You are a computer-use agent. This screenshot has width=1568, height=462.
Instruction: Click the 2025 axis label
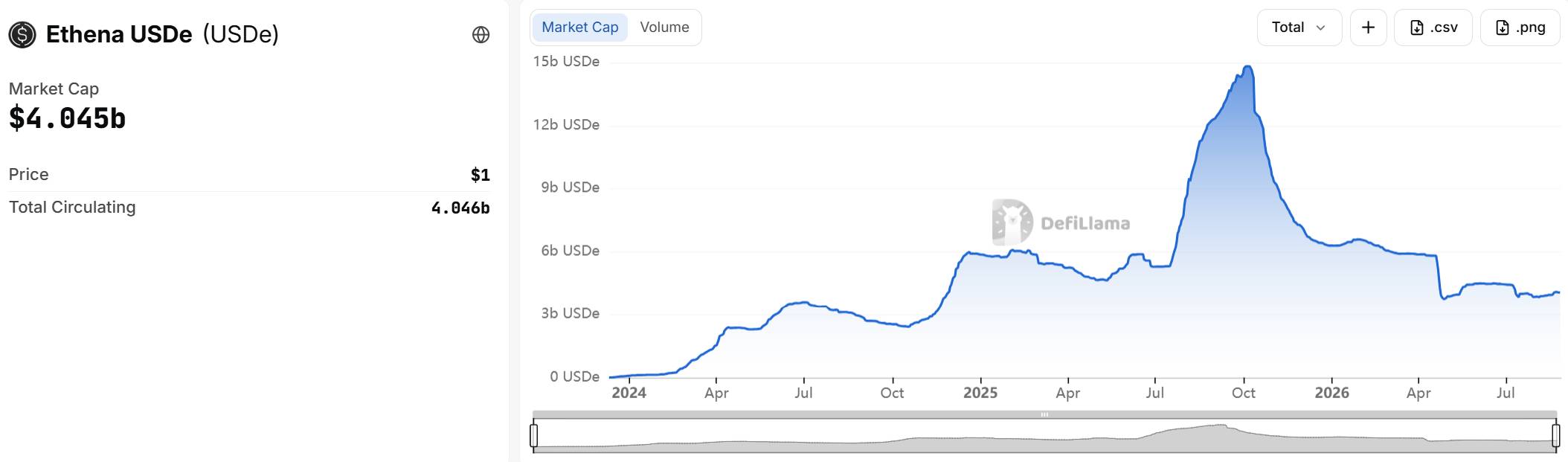coord(980,393)
